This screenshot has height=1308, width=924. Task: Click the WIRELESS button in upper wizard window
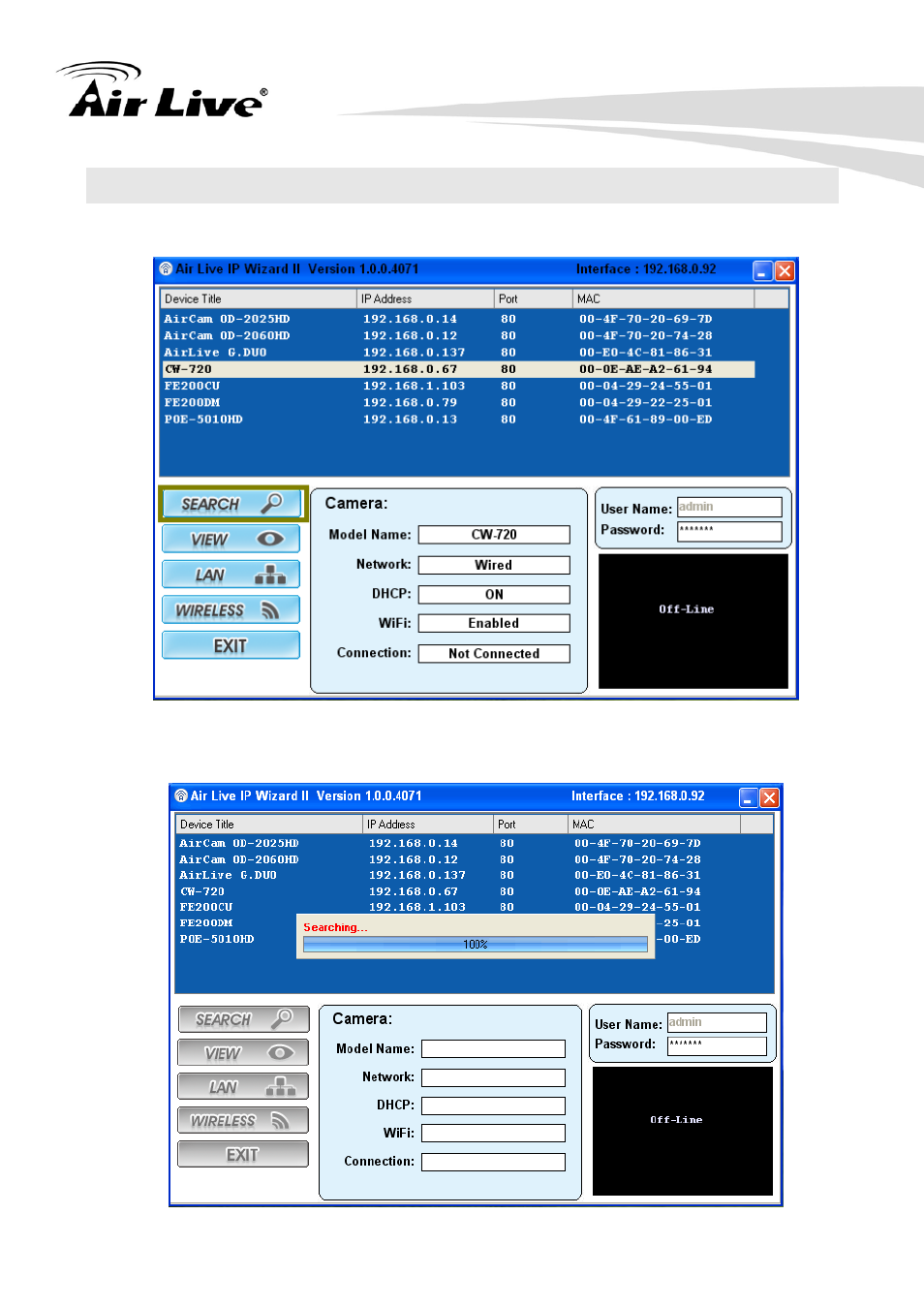click(231, 610)
